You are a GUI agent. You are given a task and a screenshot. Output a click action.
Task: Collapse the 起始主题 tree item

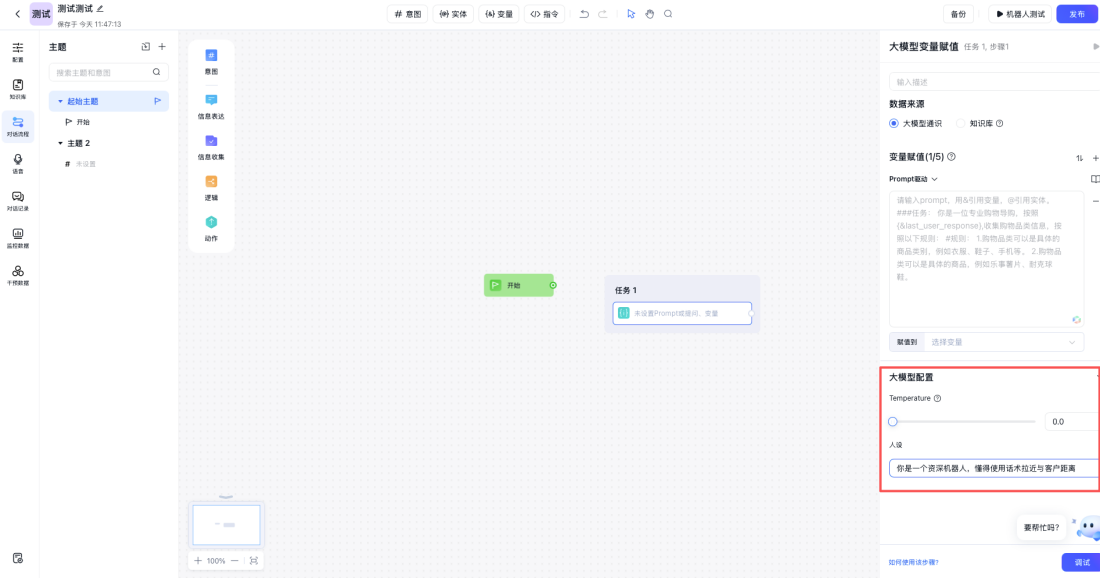[60, 102]
